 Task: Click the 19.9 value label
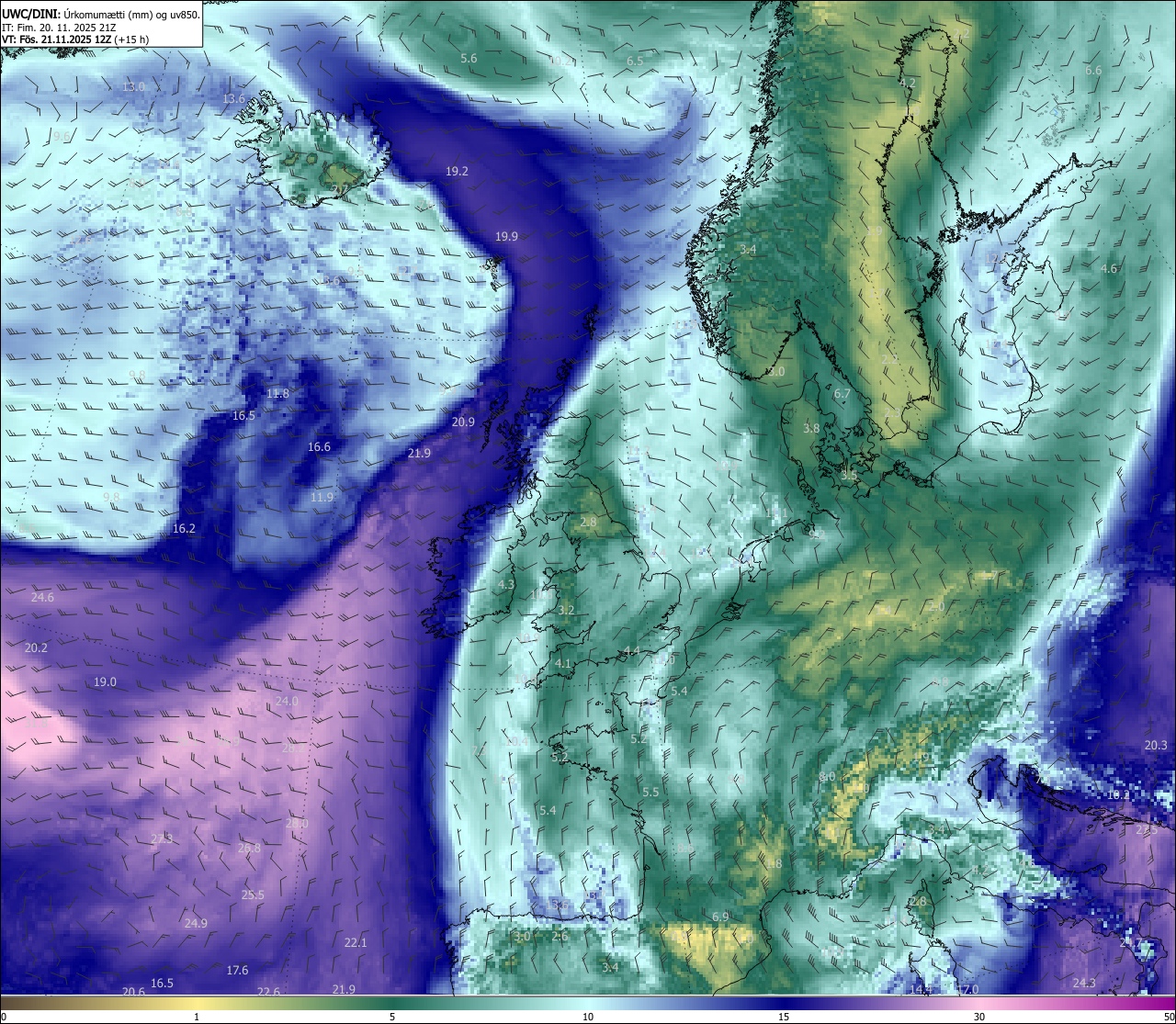506,237
